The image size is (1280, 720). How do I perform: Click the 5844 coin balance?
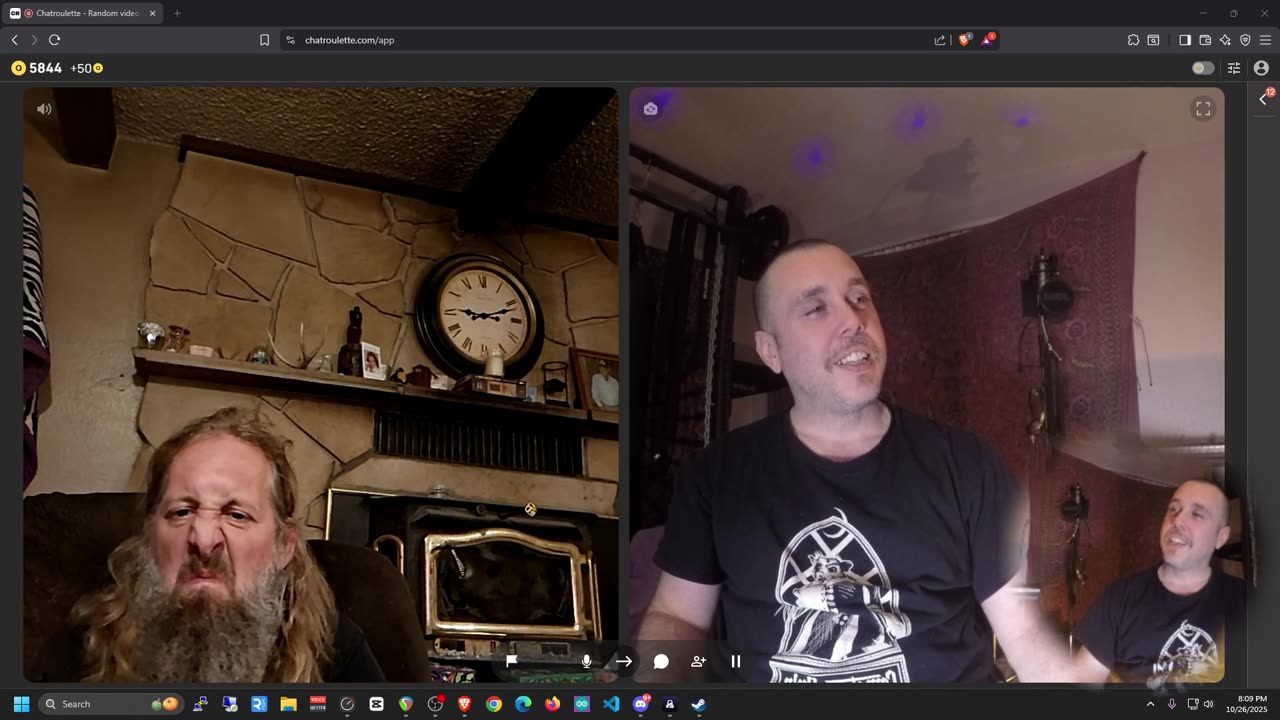point(37,68)
